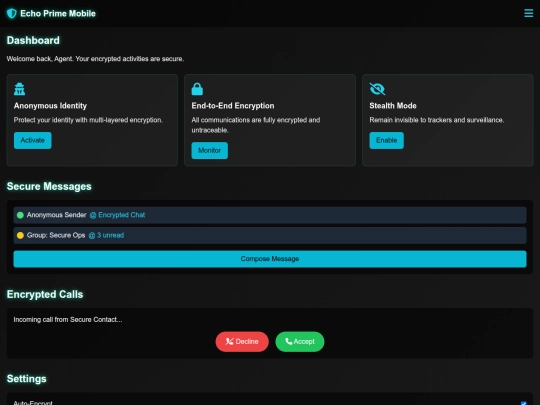Click the Dashboard heading

[x=33, y=41]
